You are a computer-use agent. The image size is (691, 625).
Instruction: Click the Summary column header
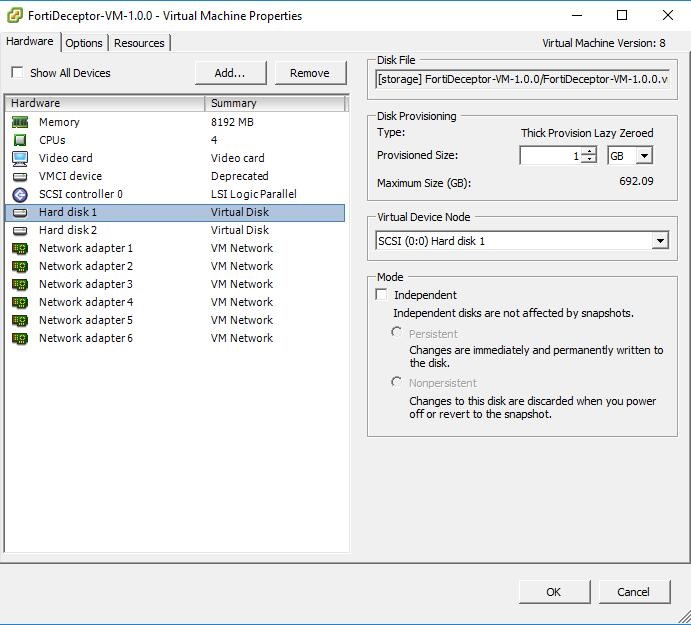(x=275, y=103)
